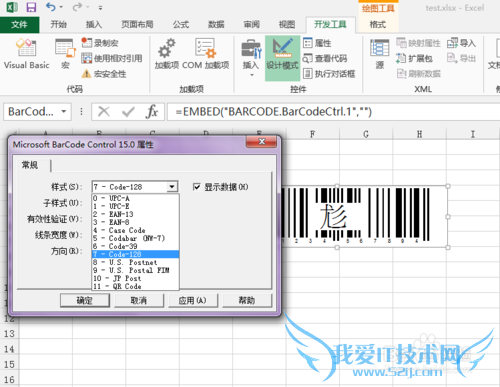Collapse the Style (样式) combo box arrow
This screenshot has width=500, height=387.
pyautogui.click(x=172, y=187)
